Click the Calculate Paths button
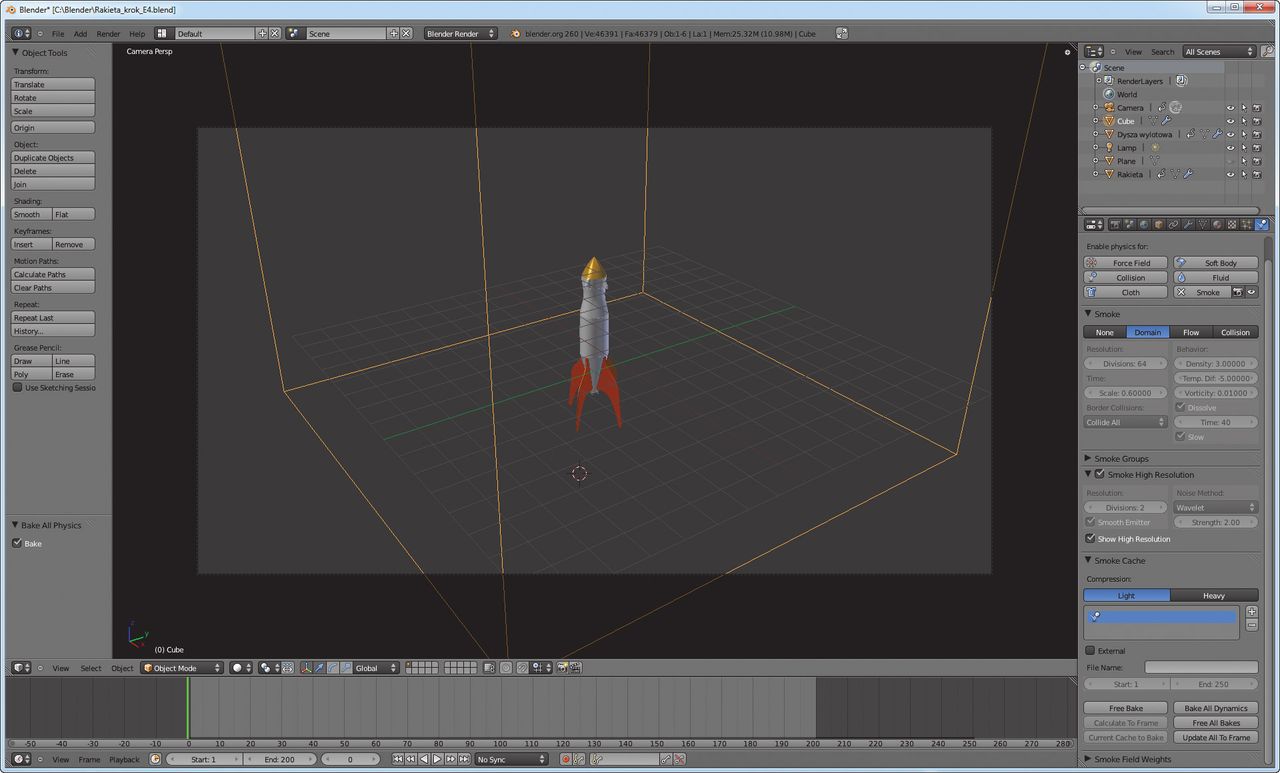Image resolution: width=1280 pixels, height=773 pixels. tap(53, 274)
